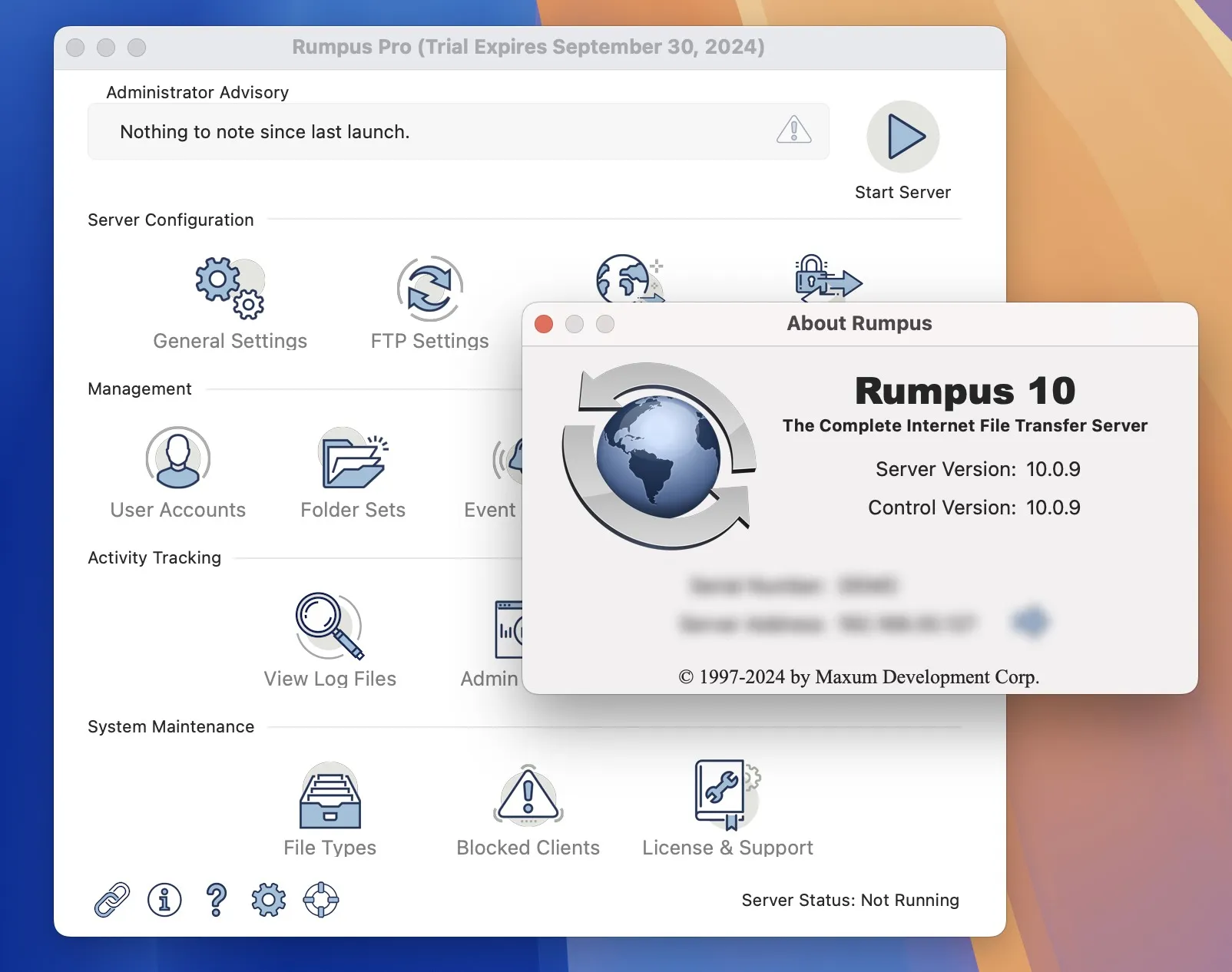Click the link chain icon in bottom toolbar
Image resolution: width=1232 pixels, height=972 pixels.
coord(112,900)
